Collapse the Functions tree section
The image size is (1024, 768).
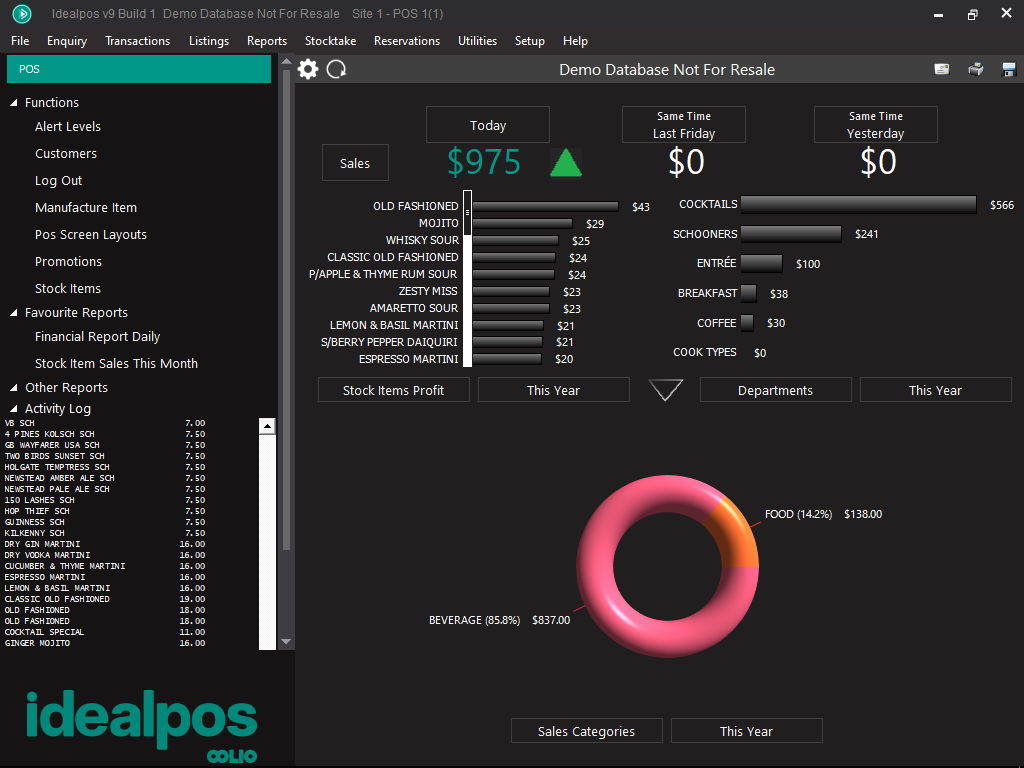(x=14, y=103)
